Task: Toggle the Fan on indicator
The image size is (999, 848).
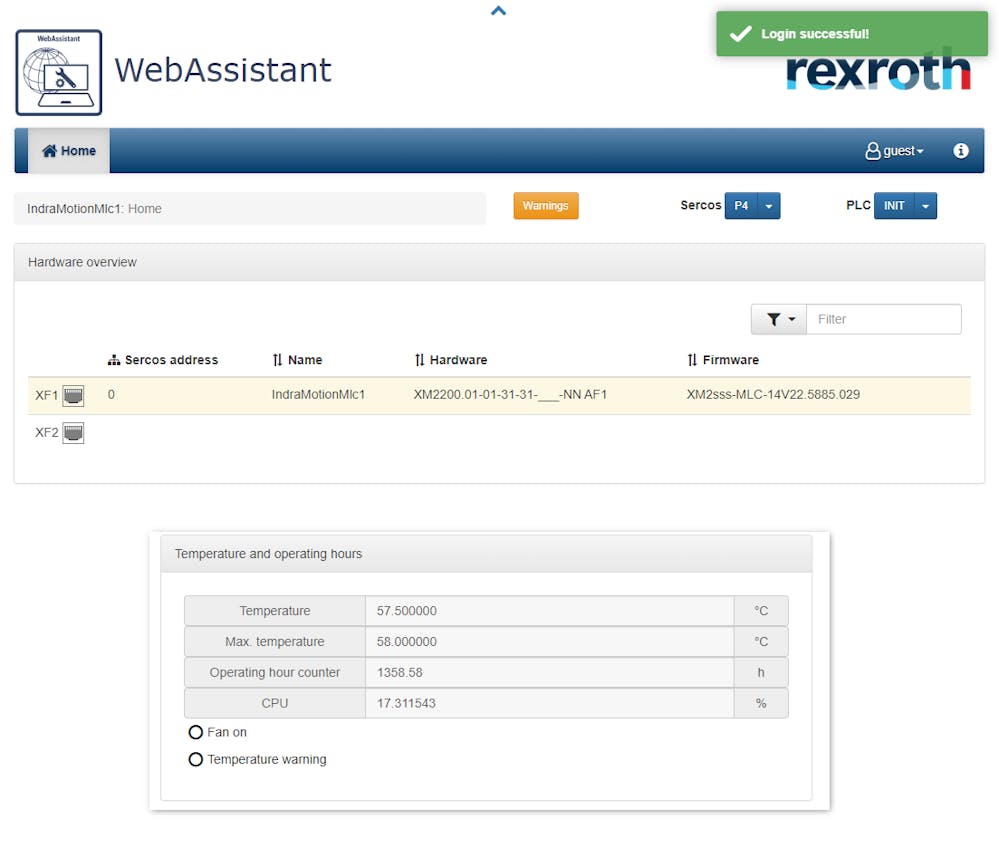Action: [196, 732]
